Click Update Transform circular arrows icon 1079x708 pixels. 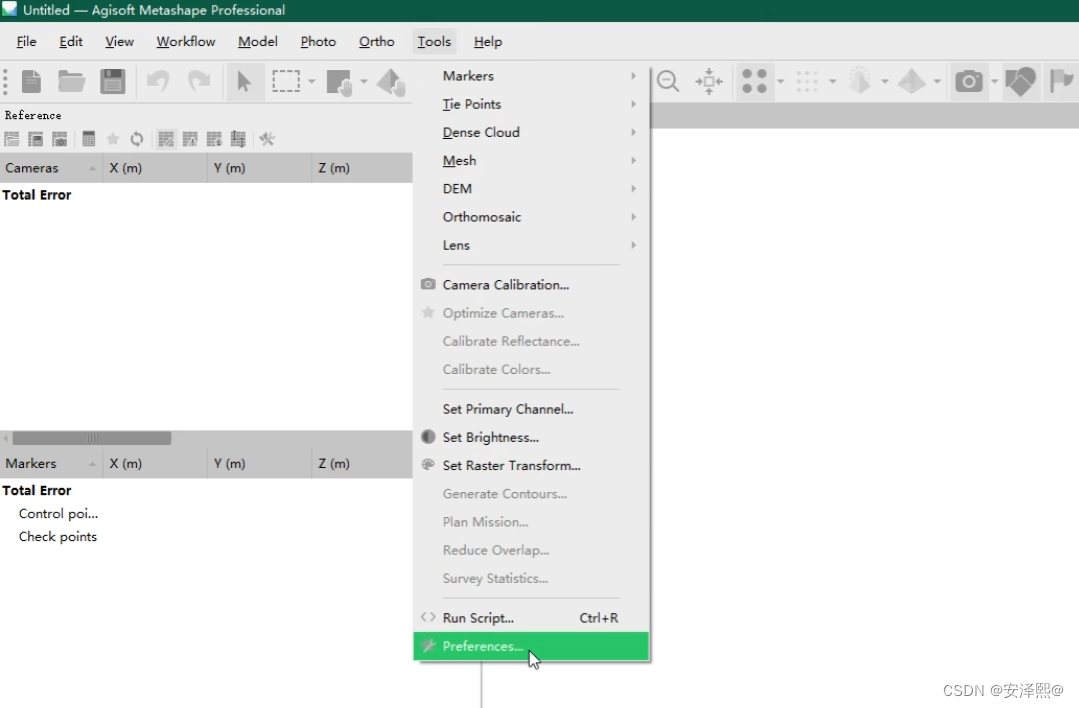tap(136, 139)
